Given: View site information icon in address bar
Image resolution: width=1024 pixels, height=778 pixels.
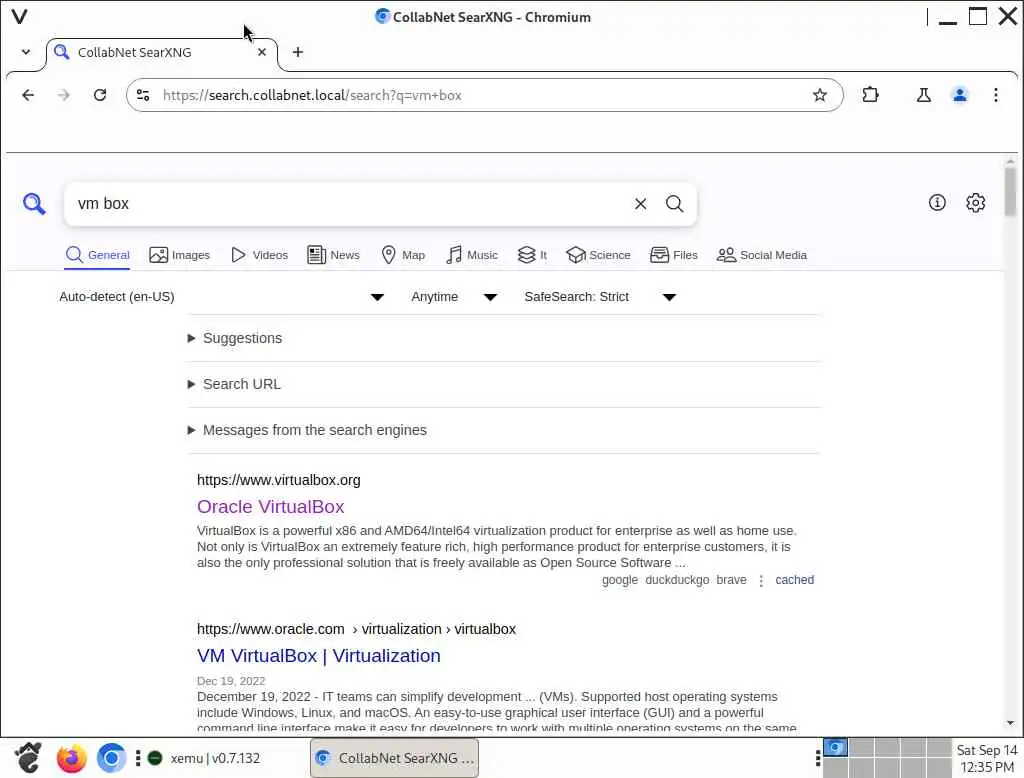Looking at the screenshot, I should tap(143, 95).
